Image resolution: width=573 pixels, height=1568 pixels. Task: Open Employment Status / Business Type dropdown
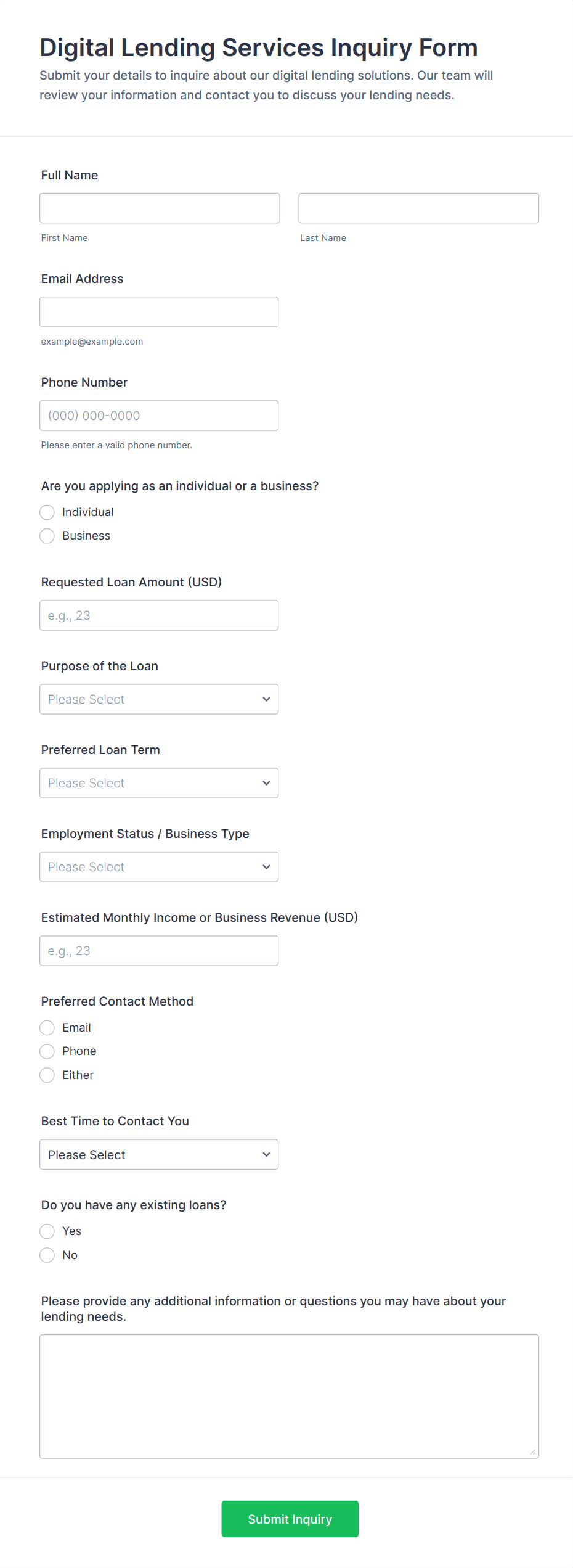click(x=159, y=866)
